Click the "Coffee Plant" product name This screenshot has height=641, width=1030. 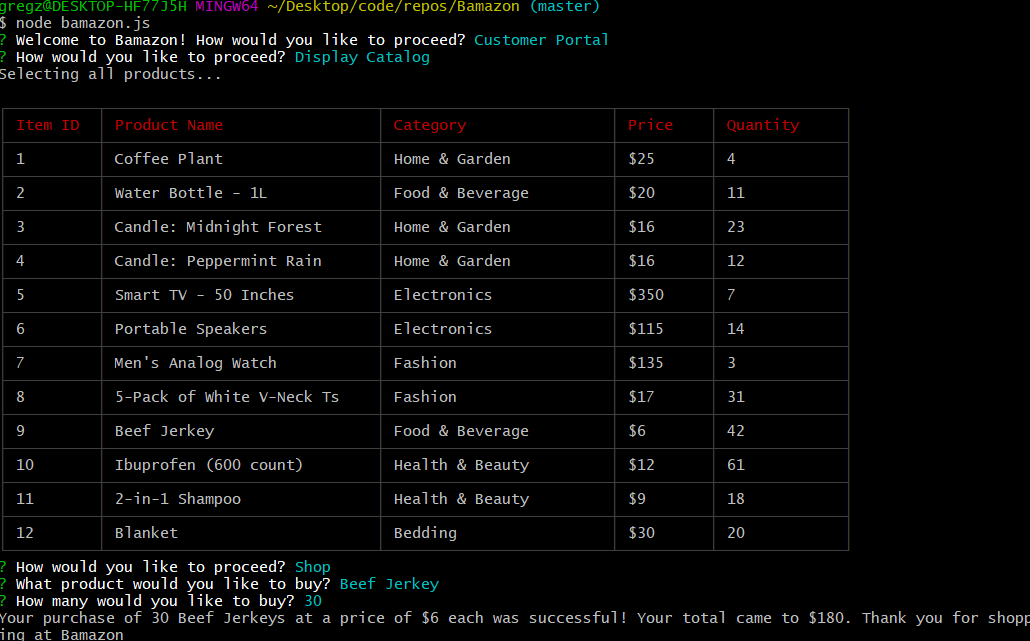click(x=169, y=159)
